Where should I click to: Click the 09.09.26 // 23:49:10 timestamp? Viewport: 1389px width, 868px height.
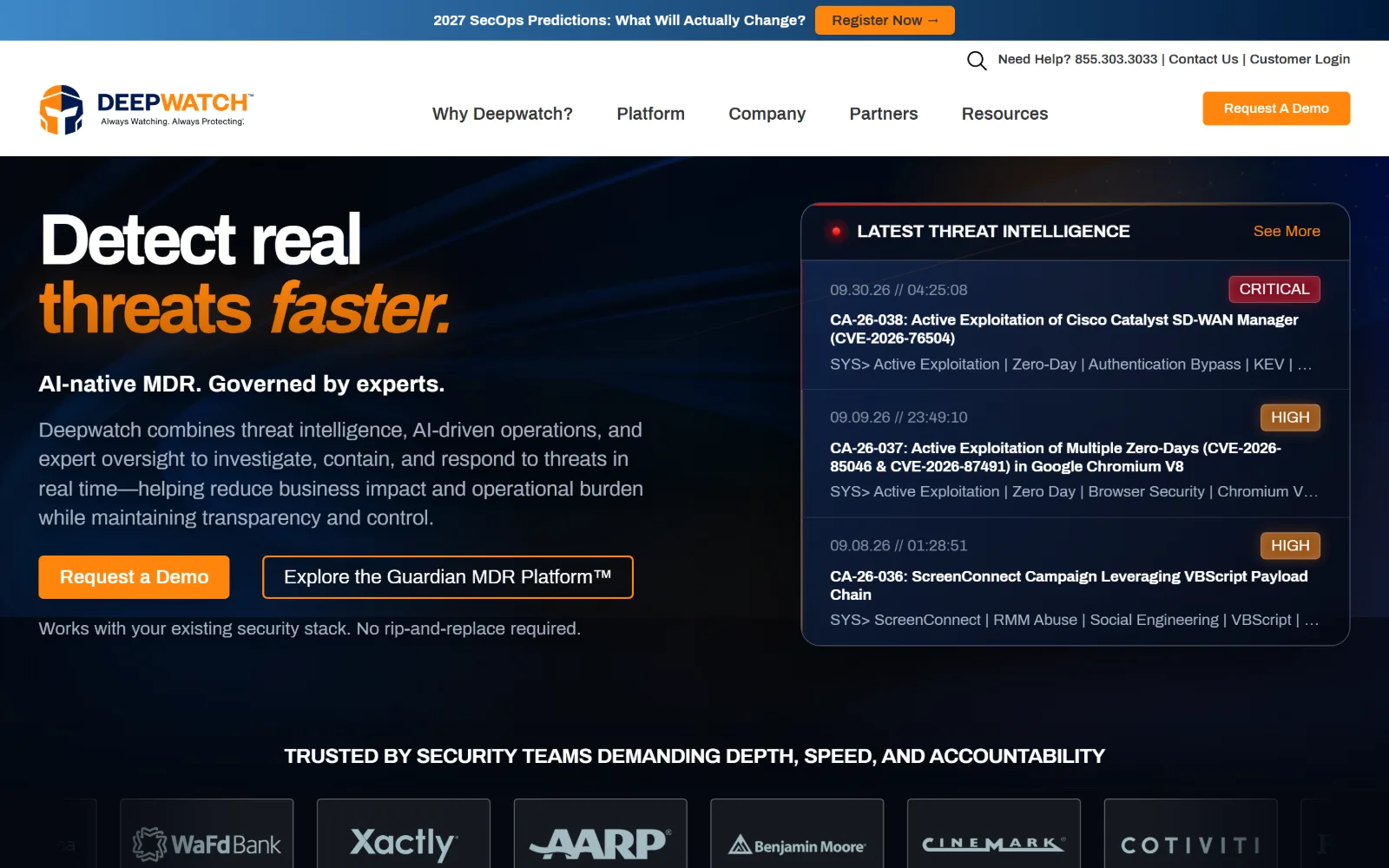pos(899,418)
